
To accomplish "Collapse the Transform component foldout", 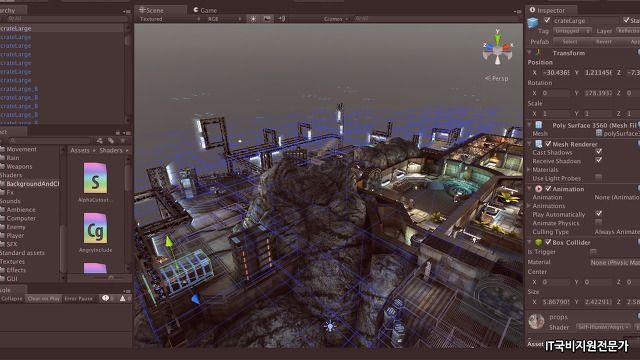I will [530, 53].
